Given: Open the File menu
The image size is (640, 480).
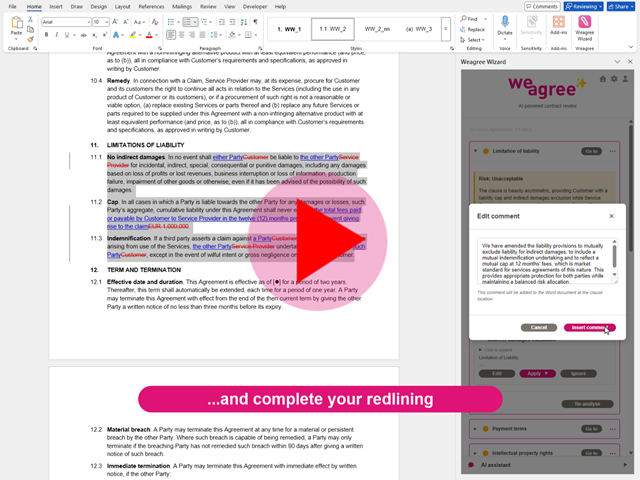Looking at the screenshot, I should [x=13, y=7].
